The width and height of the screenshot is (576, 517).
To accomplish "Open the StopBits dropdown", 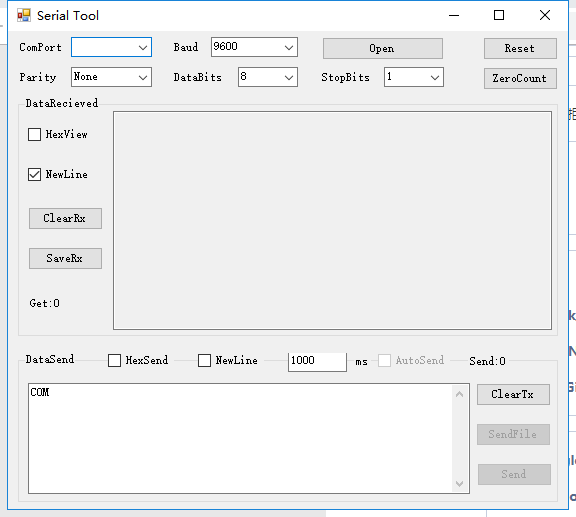I will [414, 77].
